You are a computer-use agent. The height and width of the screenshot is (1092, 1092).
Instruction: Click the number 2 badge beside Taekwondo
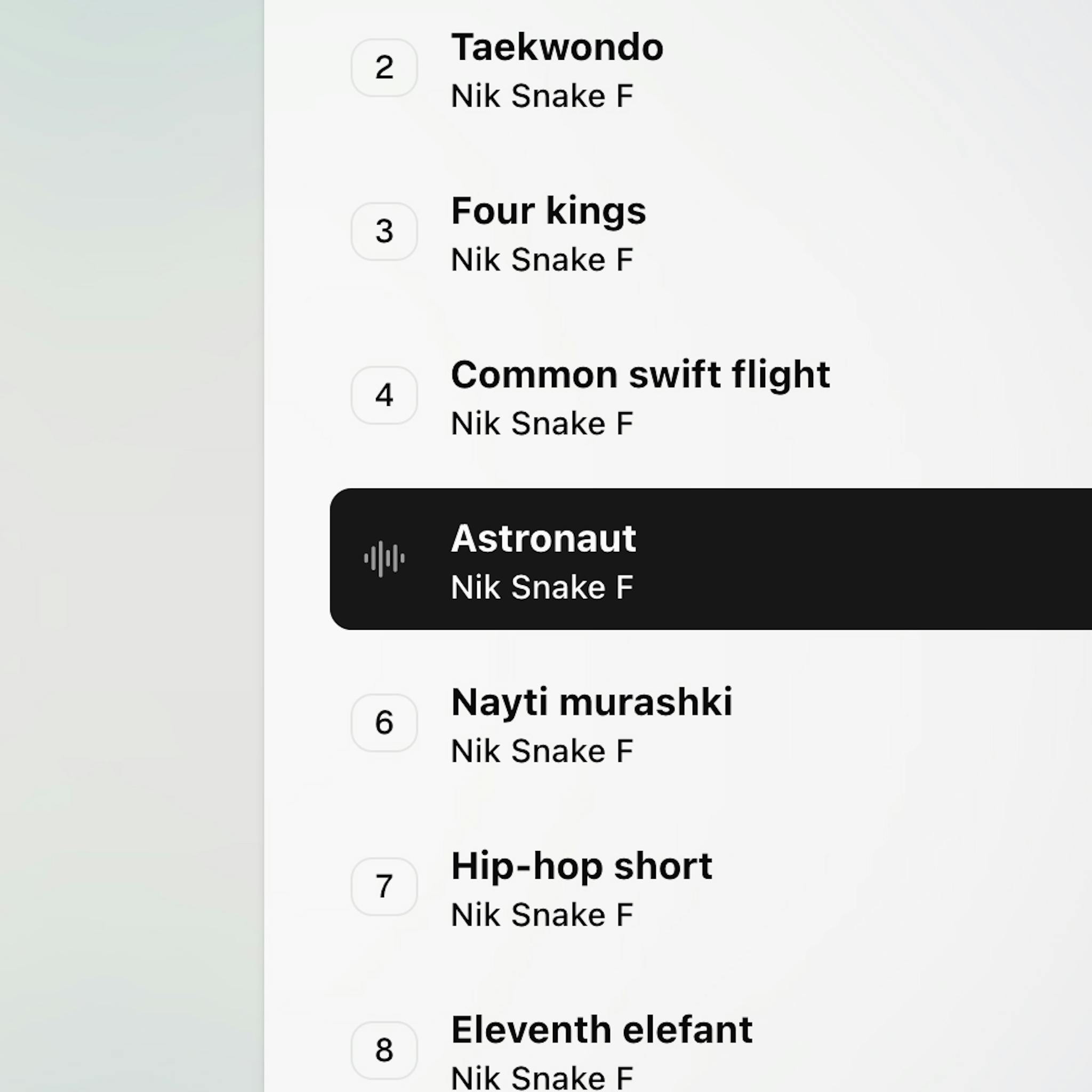[384, 68]
